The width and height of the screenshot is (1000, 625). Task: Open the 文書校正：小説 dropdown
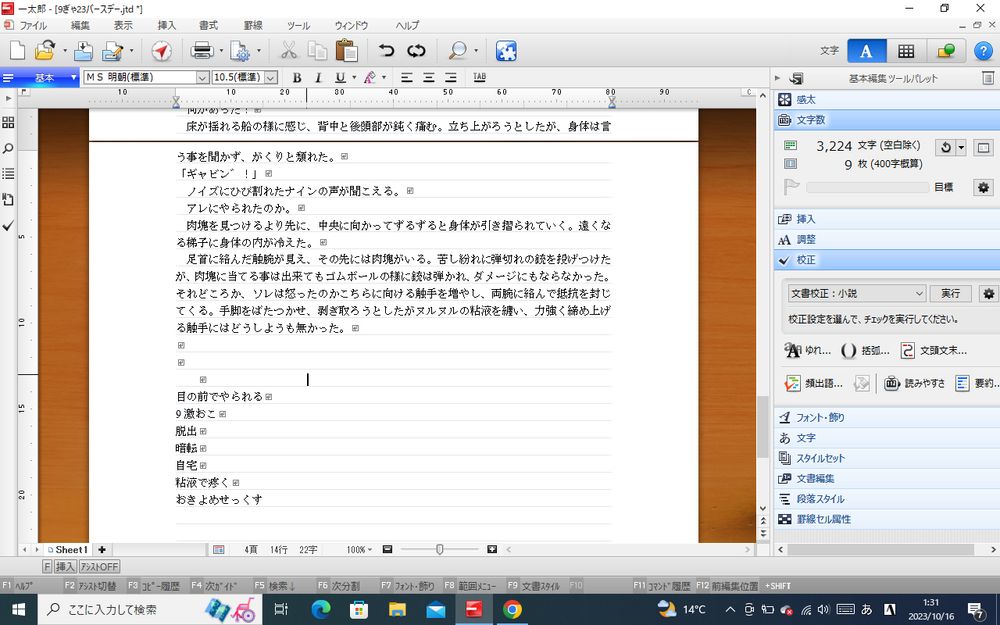[x=857, y=293]
